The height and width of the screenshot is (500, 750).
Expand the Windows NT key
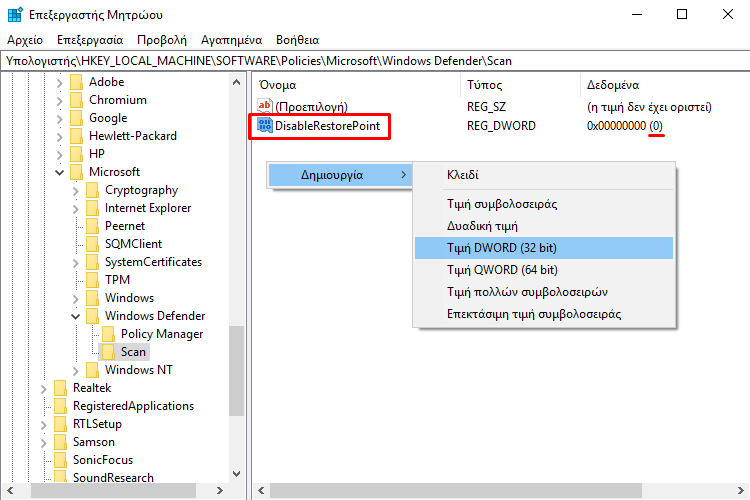(76, 371)
